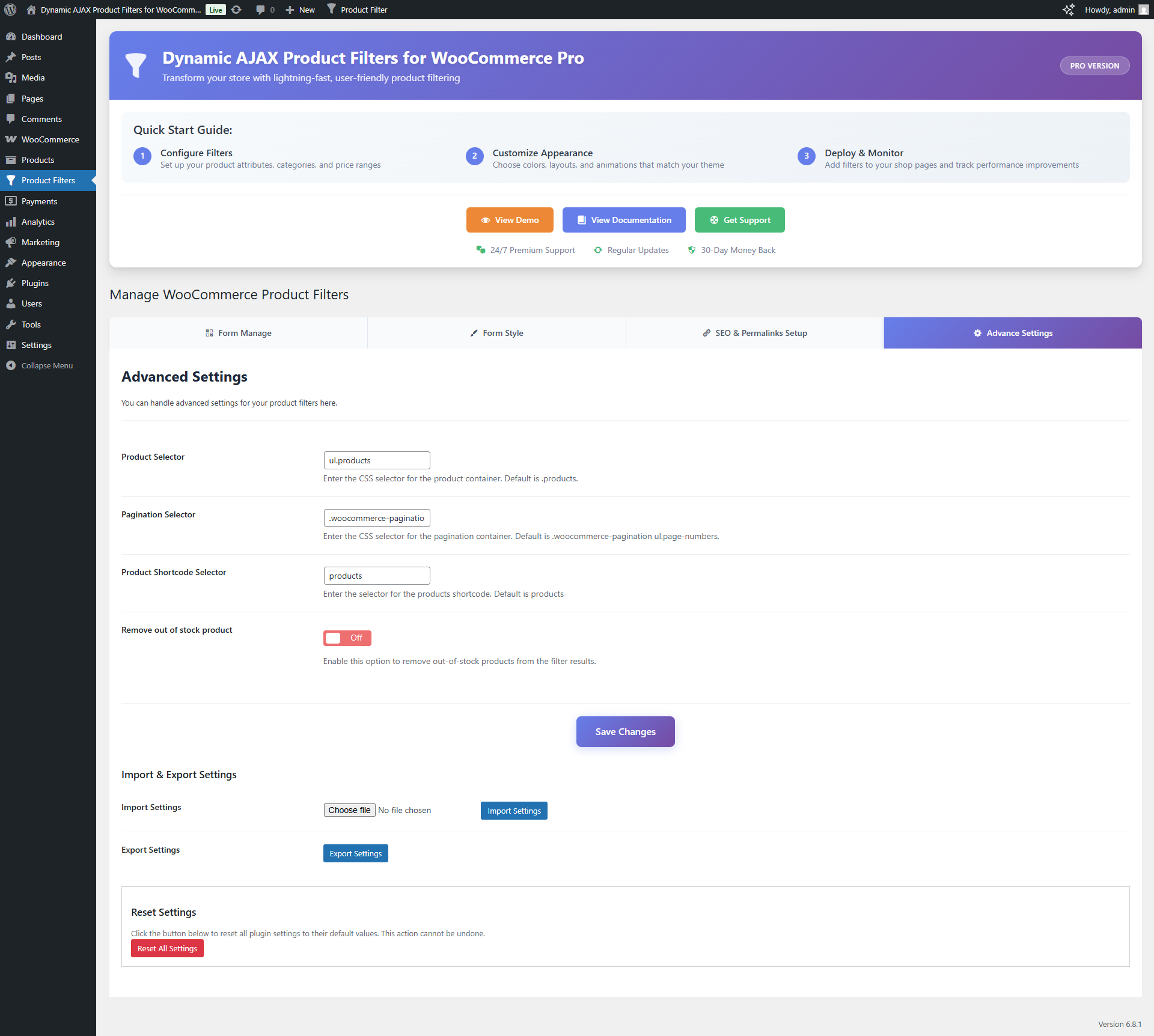Screen dimensions: 1154x1036
Task: Click the AI sparkle icon near Howdy admin
Action: [x=1068, y=10]
